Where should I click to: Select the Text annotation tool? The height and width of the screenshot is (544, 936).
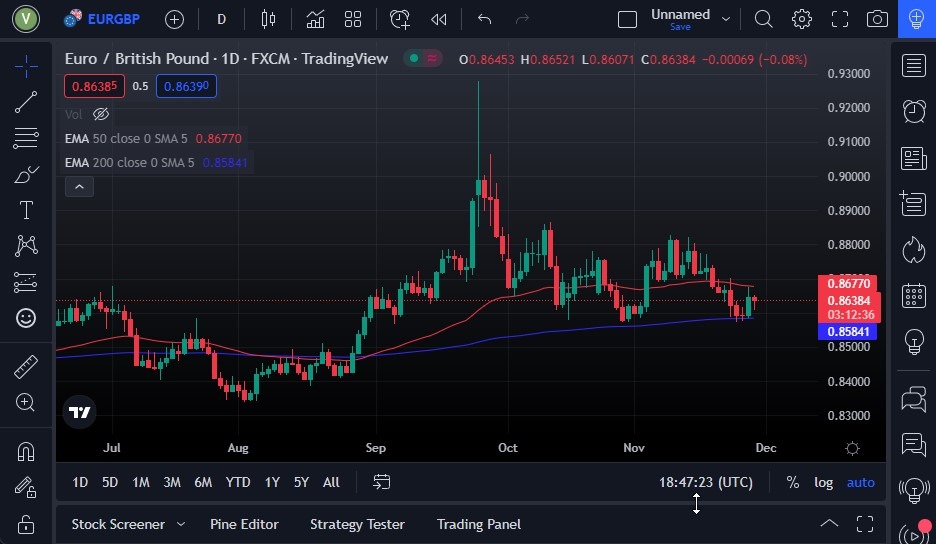pos(26,210)
